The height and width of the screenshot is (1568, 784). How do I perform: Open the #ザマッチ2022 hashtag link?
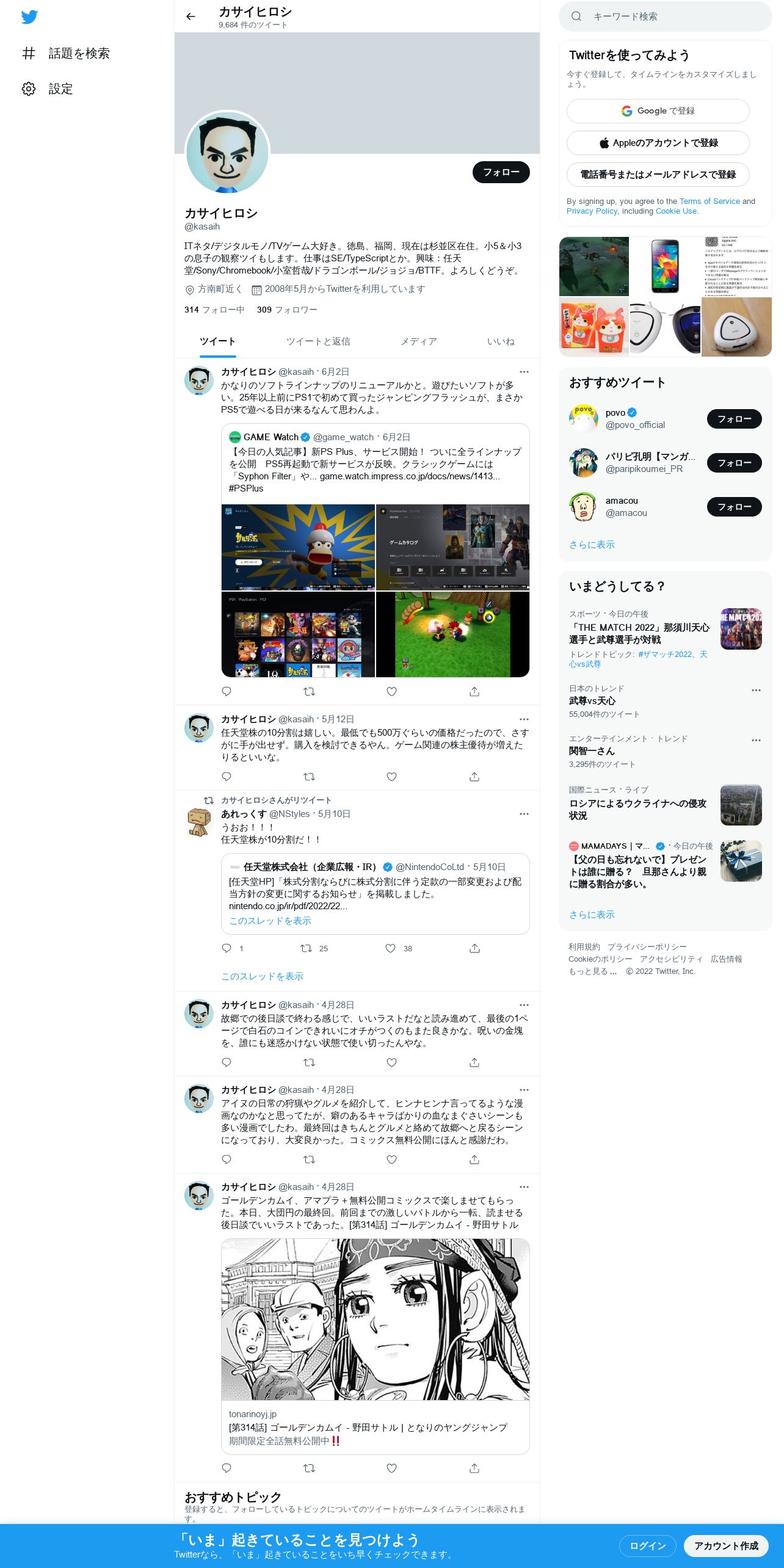point(665,654)
